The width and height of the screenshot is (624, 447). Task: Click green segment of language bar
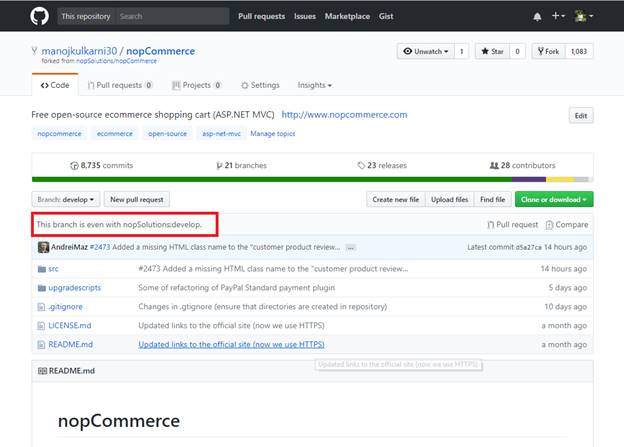point(272,180)
